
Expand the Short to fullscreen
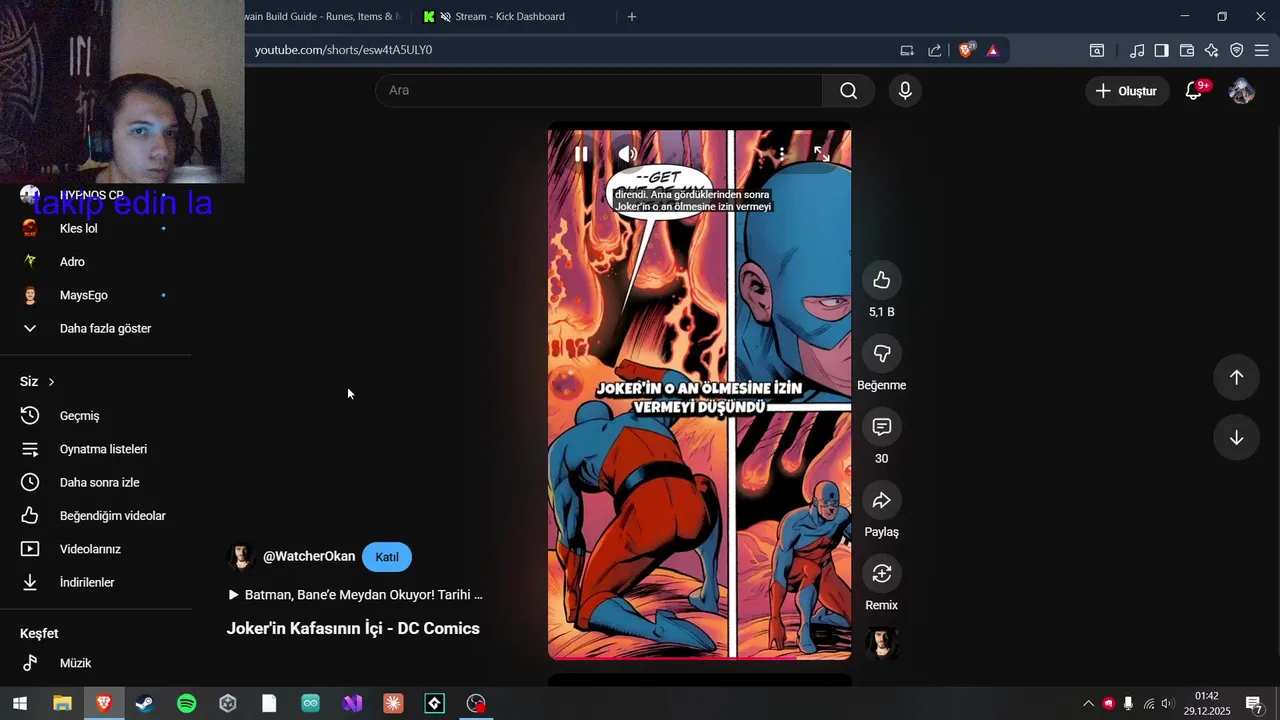(x=822, y=154)
